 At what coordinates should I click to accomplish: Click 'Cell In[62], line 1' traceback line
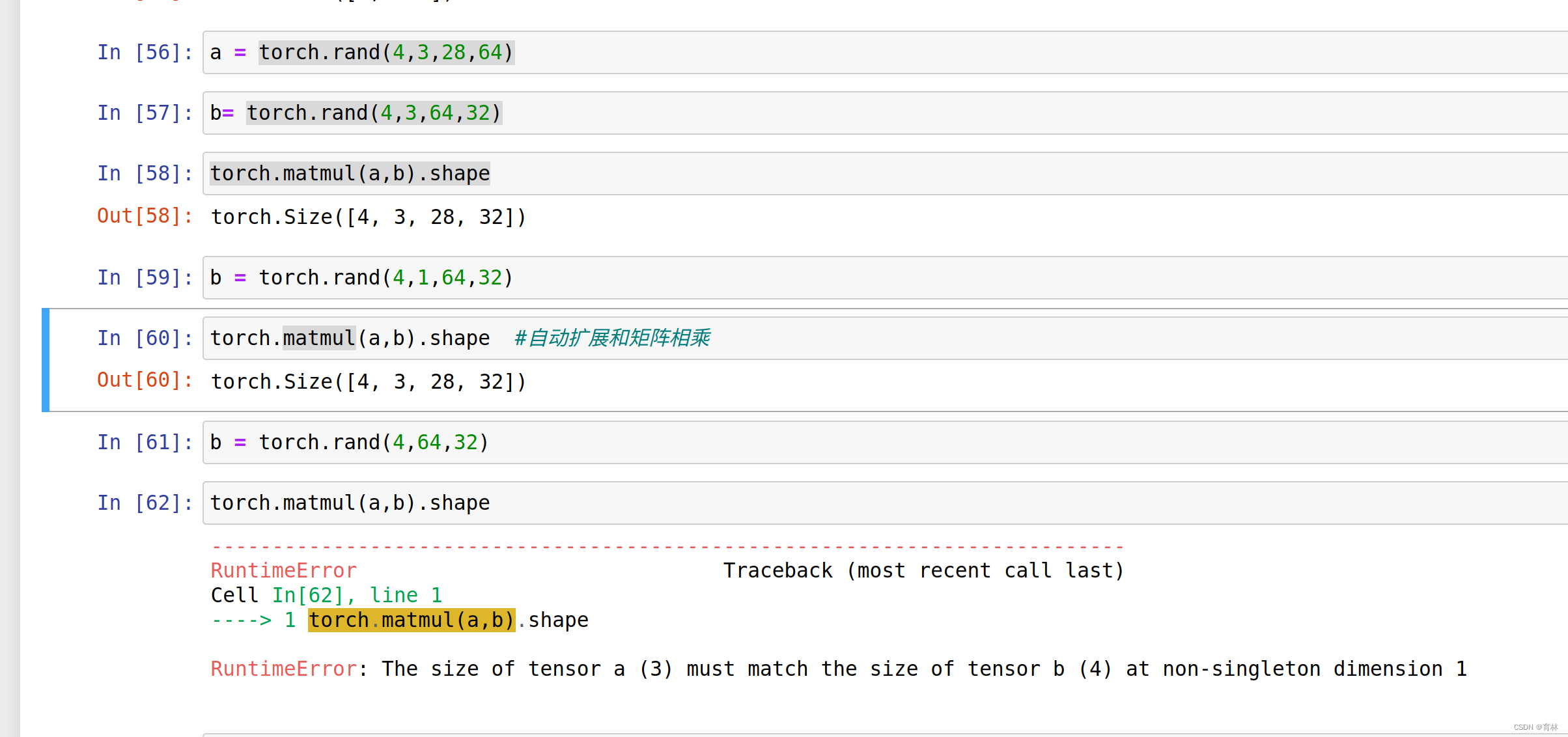[327, 595]
